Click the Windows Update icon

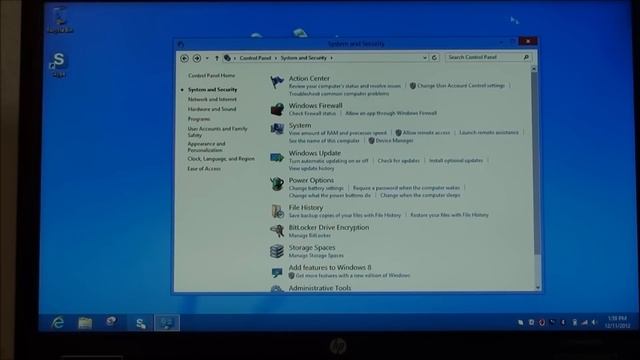point(277,157)
